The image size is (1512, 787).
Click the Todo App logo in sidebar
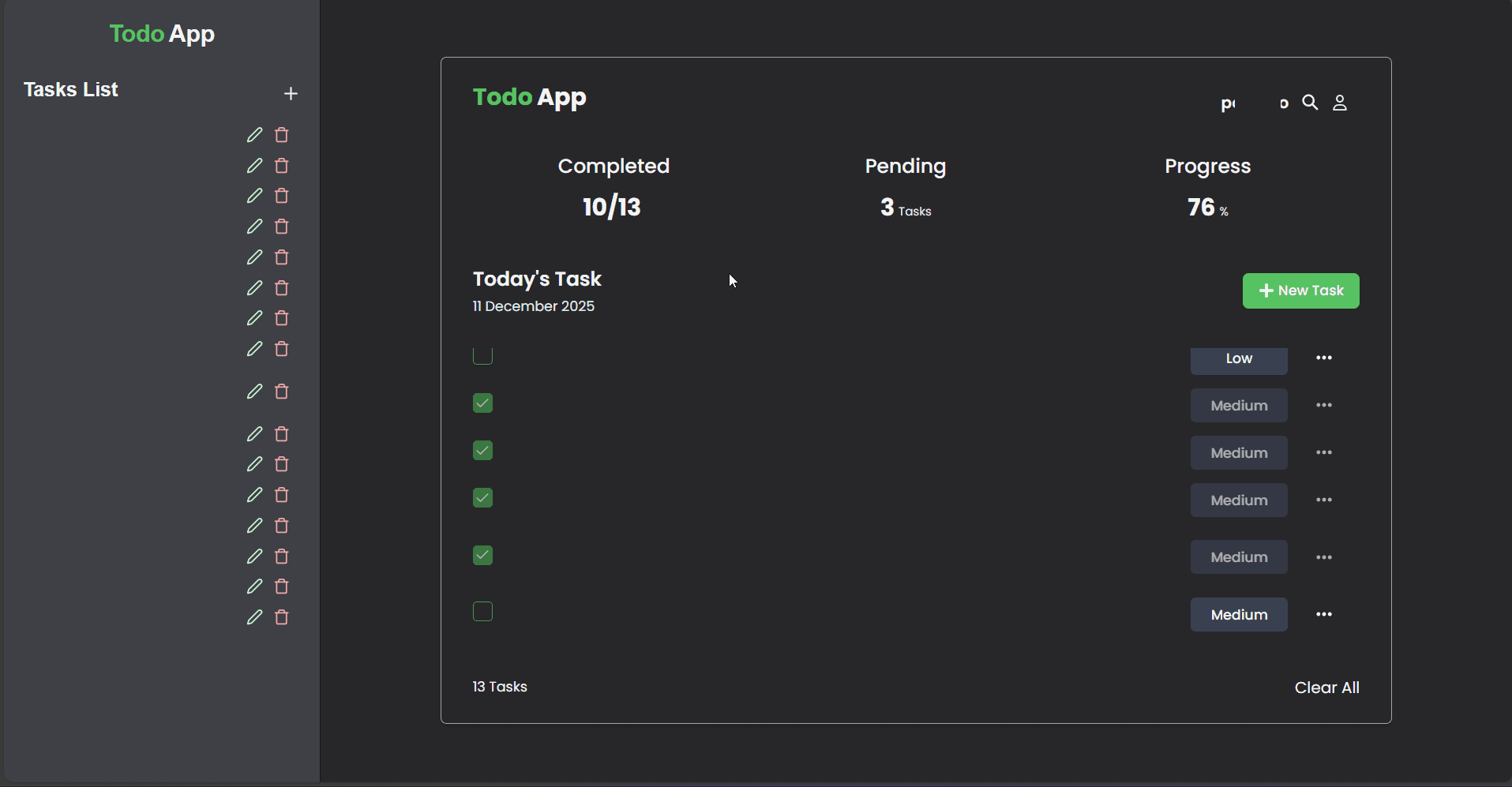pyautogui.click(x=162, y=34)
